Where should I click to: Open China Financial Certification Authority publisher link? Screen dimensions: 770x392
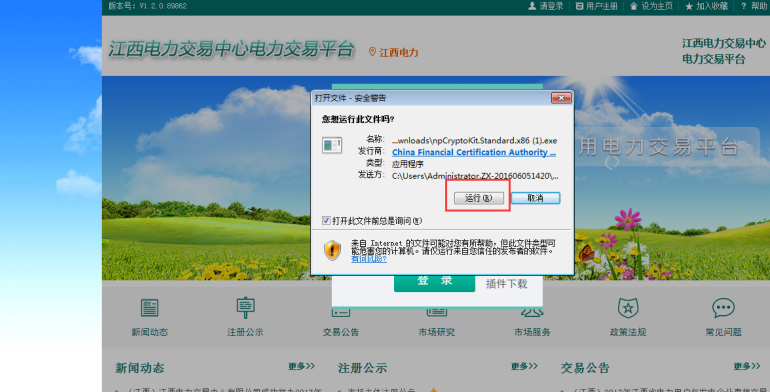[x=474, y=152]
